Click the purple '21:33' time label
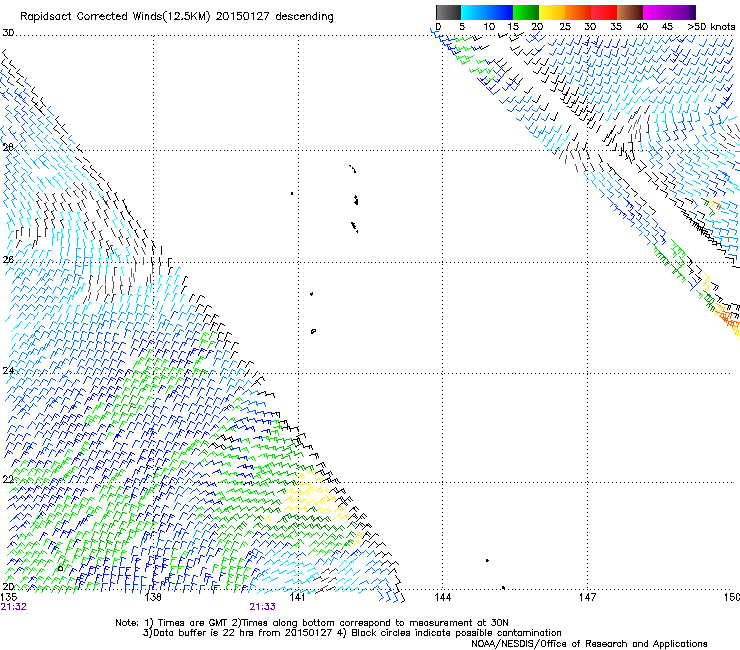Image resolution: width=740 pixels, height=650 pixels. [x=262, y=607]
